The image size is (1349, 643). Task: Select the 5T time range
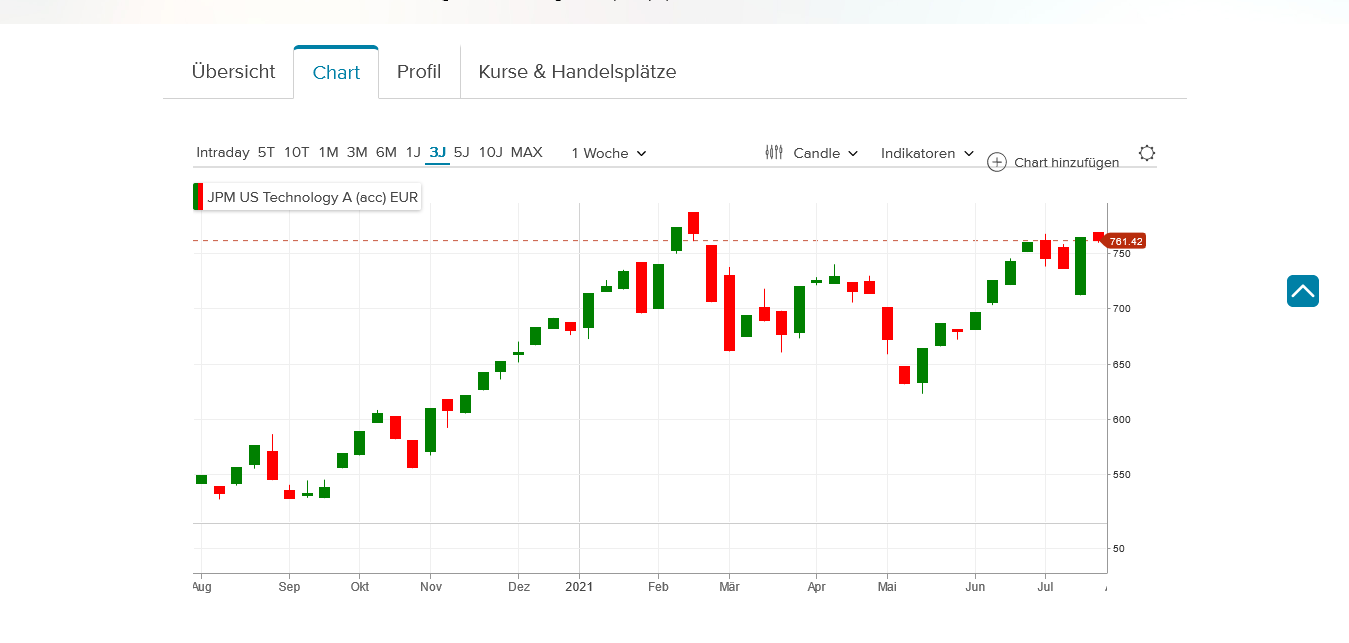pyautogui.click(x=266, y=152)
